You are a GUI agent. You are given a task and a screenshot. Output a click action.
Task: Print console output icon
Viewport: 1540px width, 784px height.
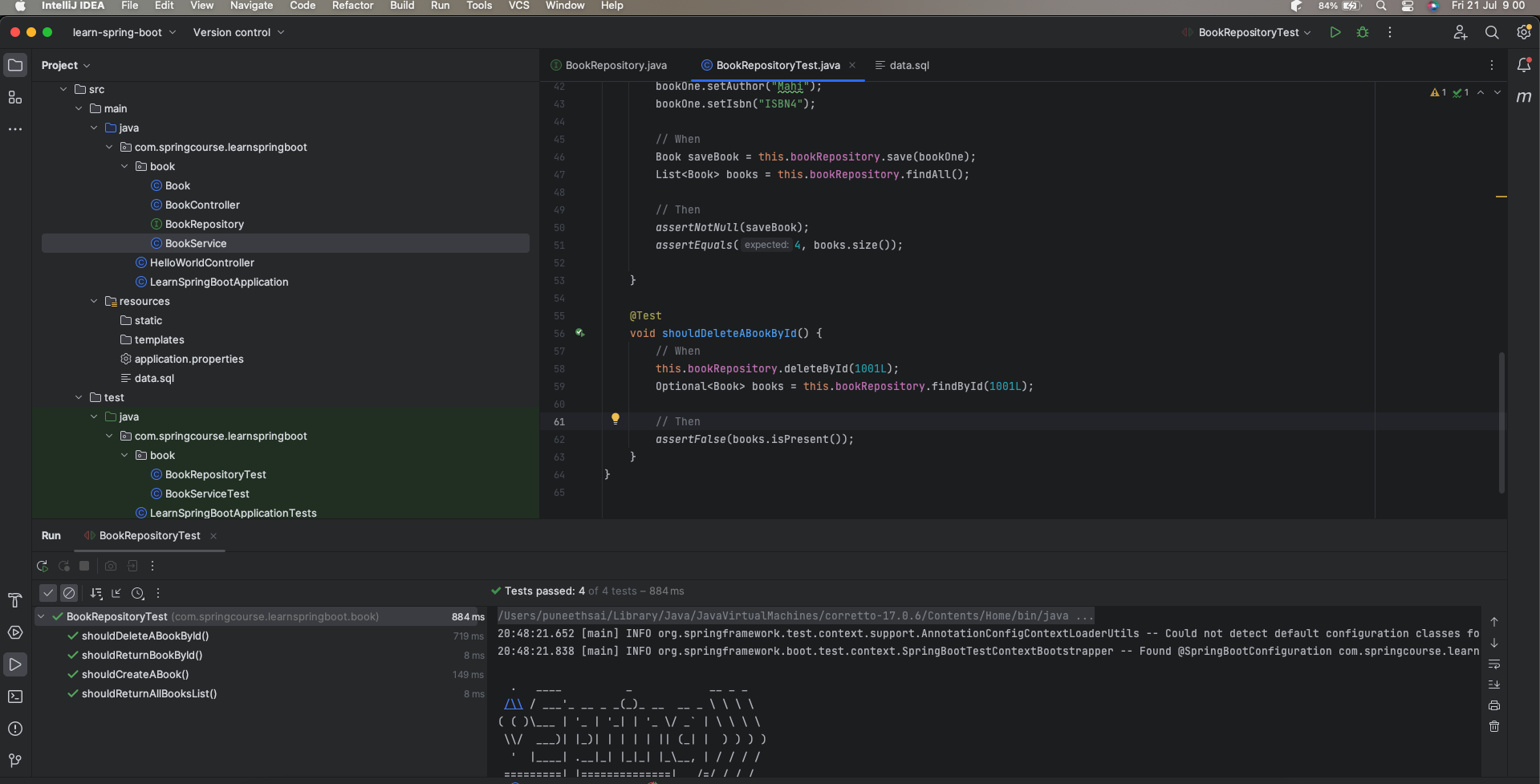[x=1494, y=705]
